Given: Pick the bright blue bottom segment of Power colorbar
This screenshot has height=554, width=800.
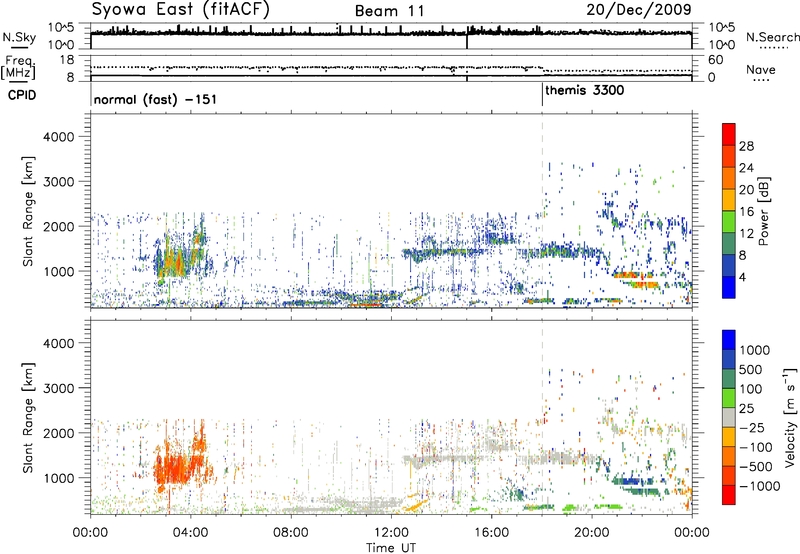Looking at the screenshot, I should click(x=729, y=287).
